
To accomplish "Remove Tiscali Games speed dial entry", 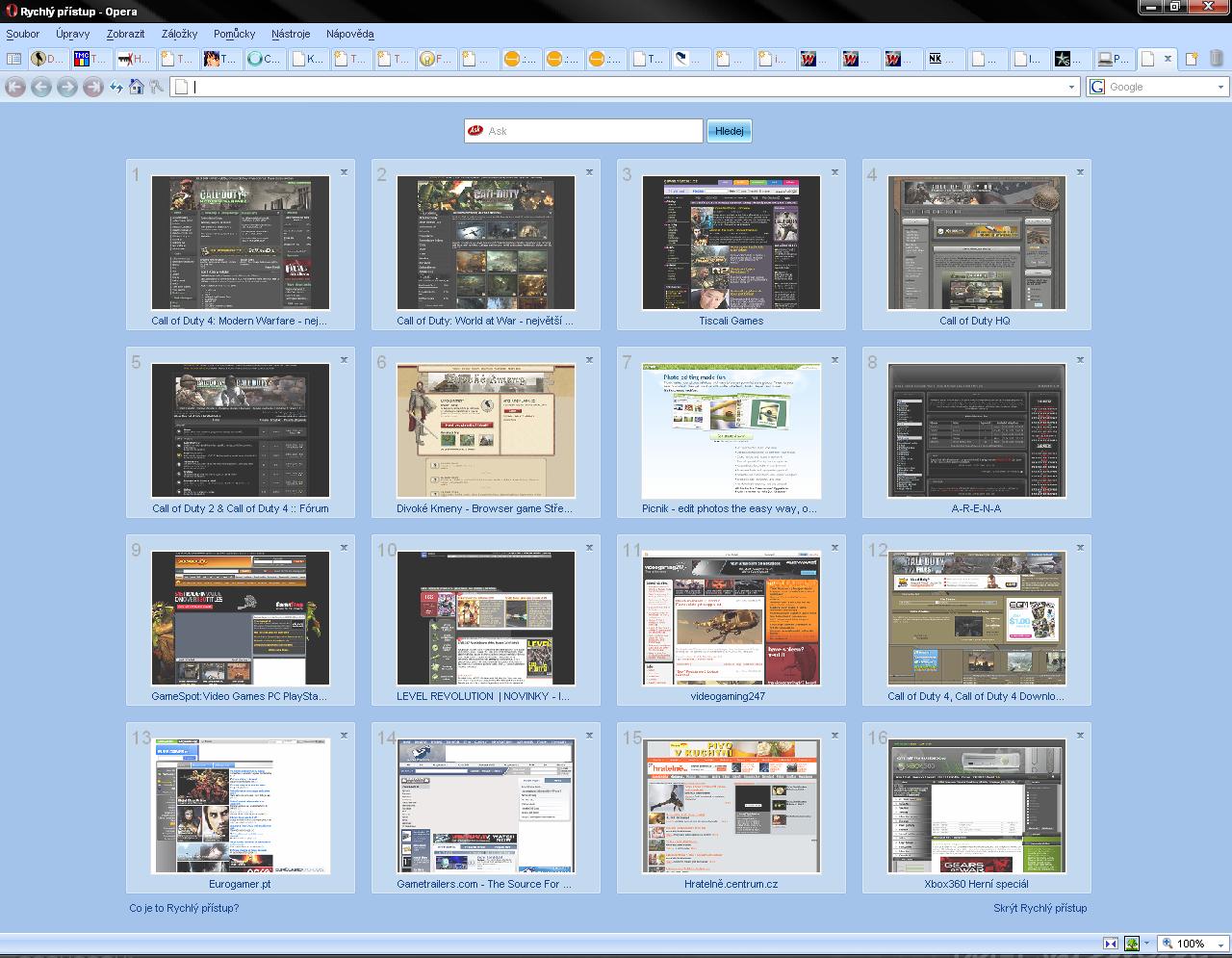I will (x=834, y=172).
